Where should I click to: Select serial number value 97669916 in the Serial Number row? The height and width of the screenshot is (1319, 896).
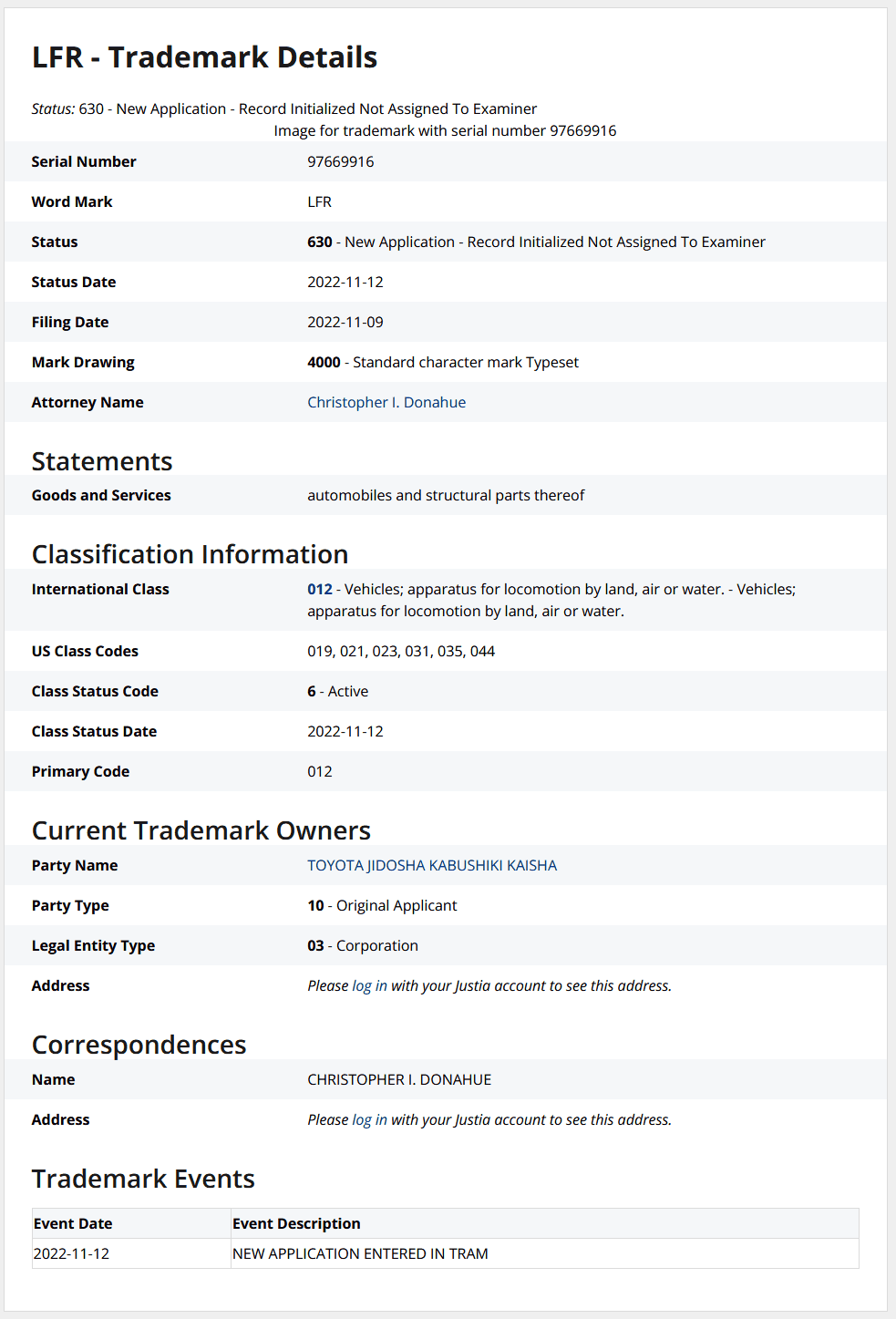click(341, 161)
